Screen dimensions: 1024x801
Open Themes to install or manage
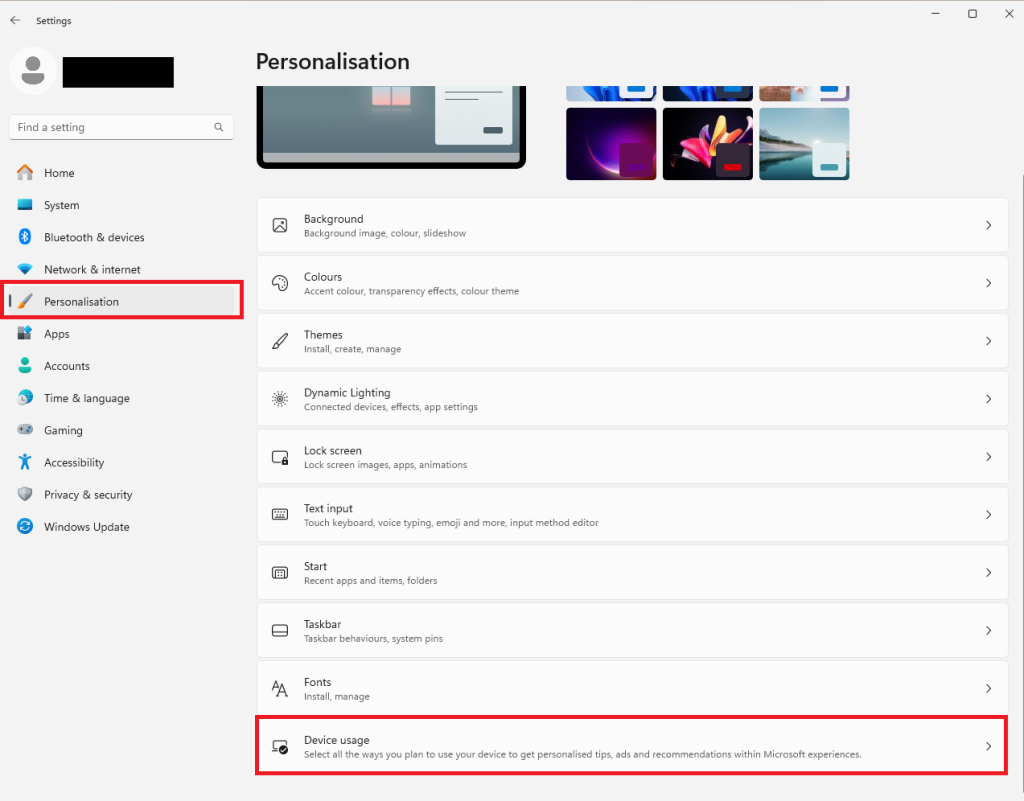coord(632,341)
